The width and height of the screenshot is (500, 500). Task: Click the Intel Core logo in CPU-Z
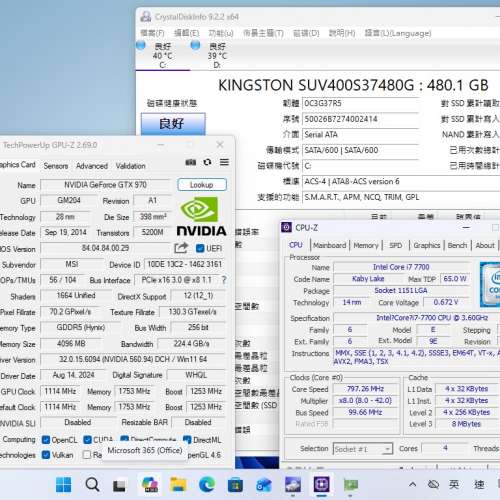pyautogui.click(x=490, y=284)
